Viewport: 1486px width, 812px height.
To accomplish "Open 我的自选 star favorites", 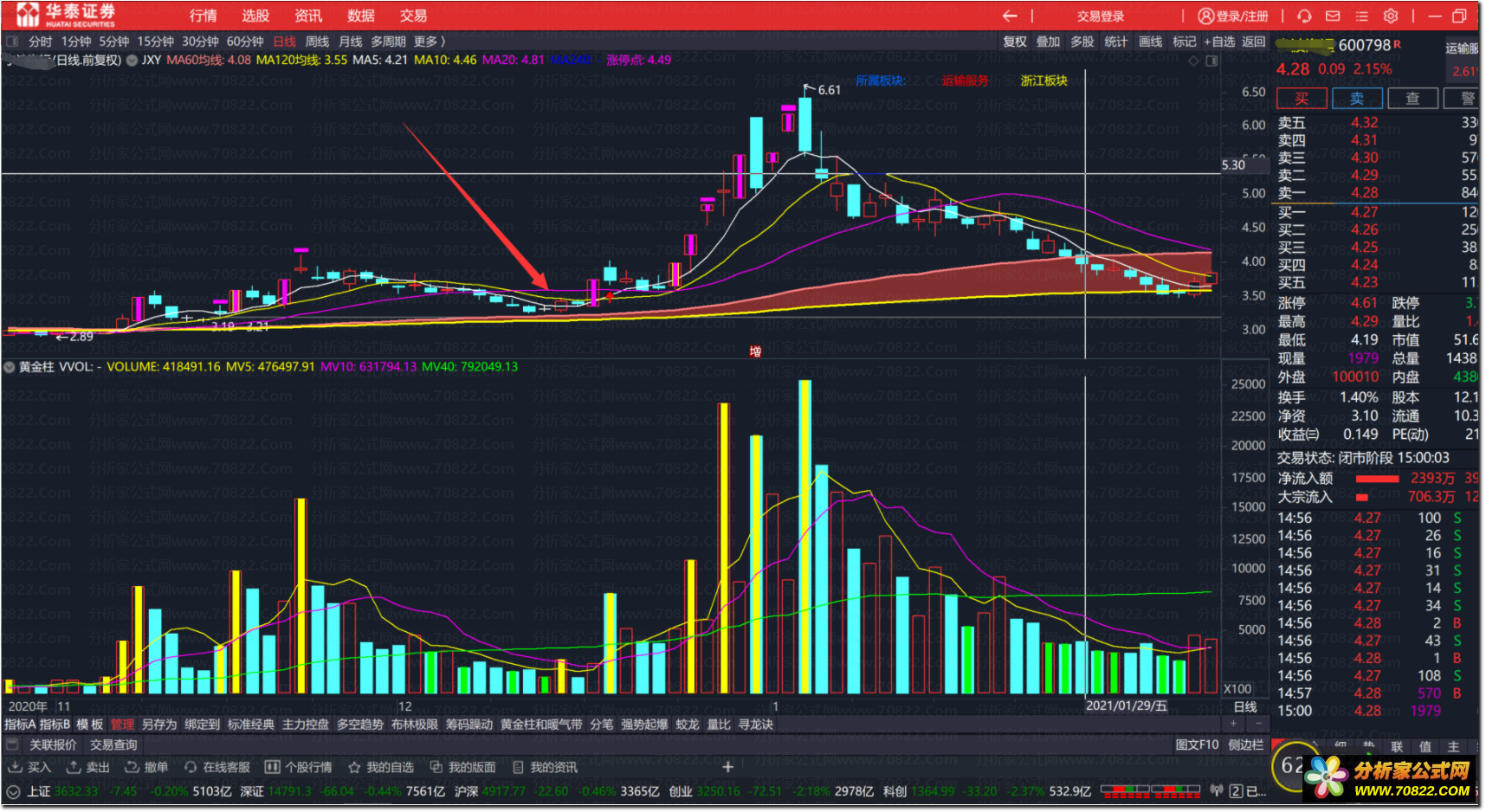I will pyautogui.click(x=380, y=767).
